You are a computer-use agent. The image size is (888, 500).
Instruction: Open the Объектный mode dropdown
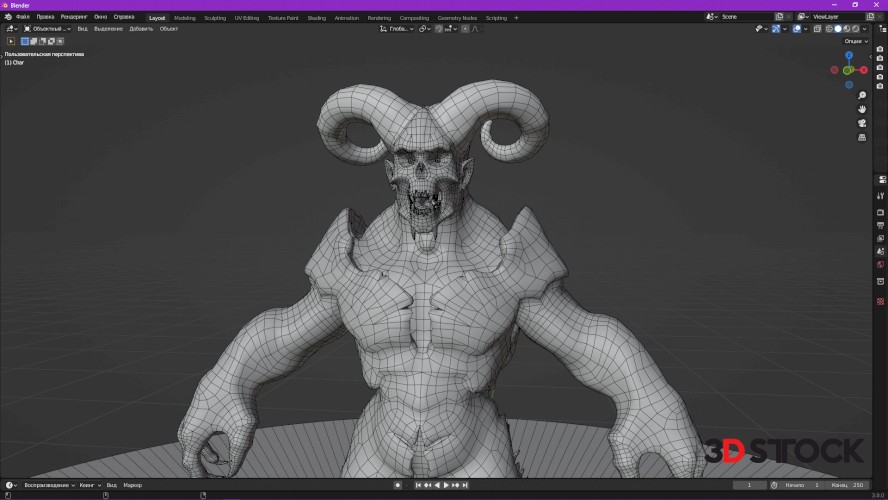48,29
